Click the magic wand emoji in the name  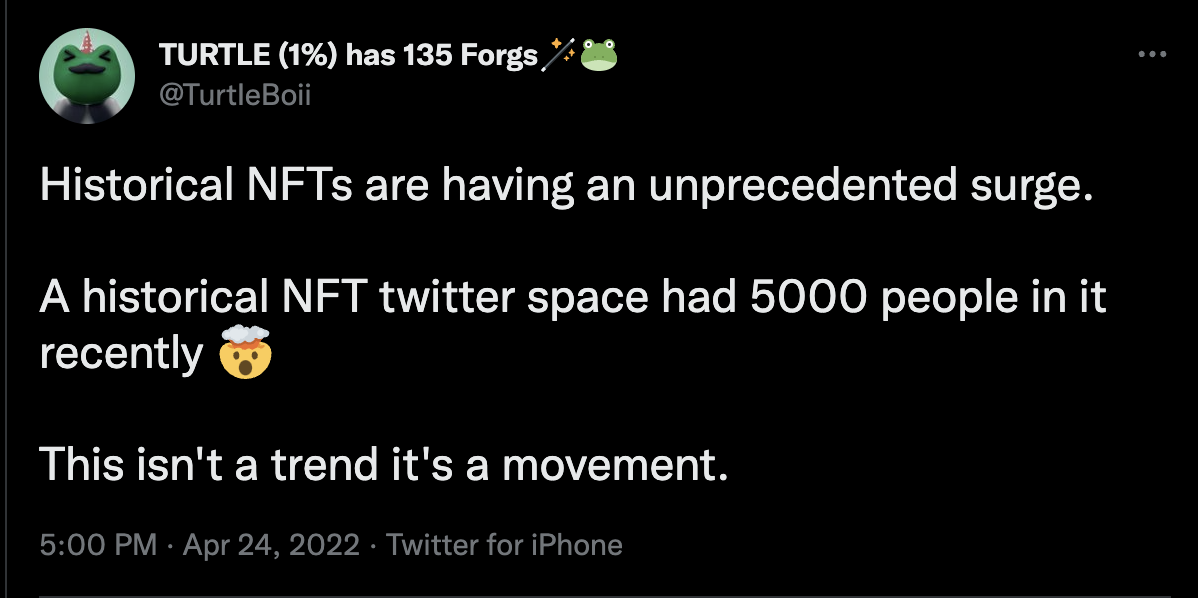(558, 57)
